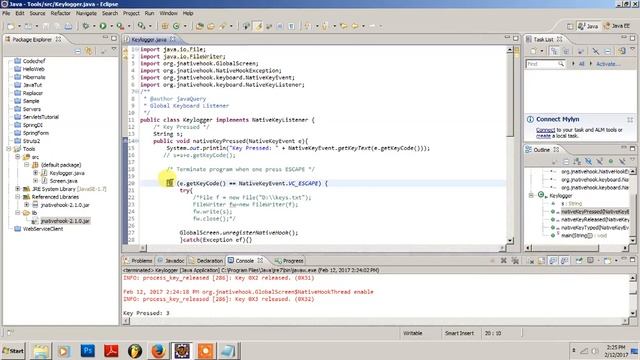Click the Open Perspective icon
640x360 pixels.
570,26
